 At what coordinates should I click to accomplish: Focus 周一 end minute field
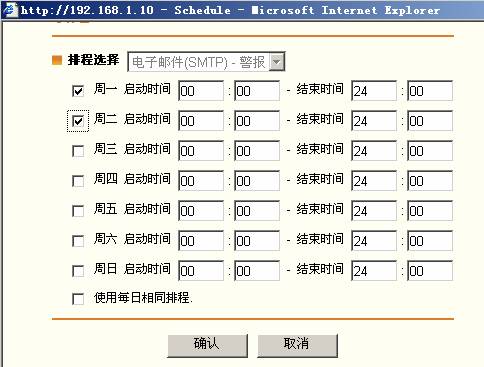coord(430,90)
